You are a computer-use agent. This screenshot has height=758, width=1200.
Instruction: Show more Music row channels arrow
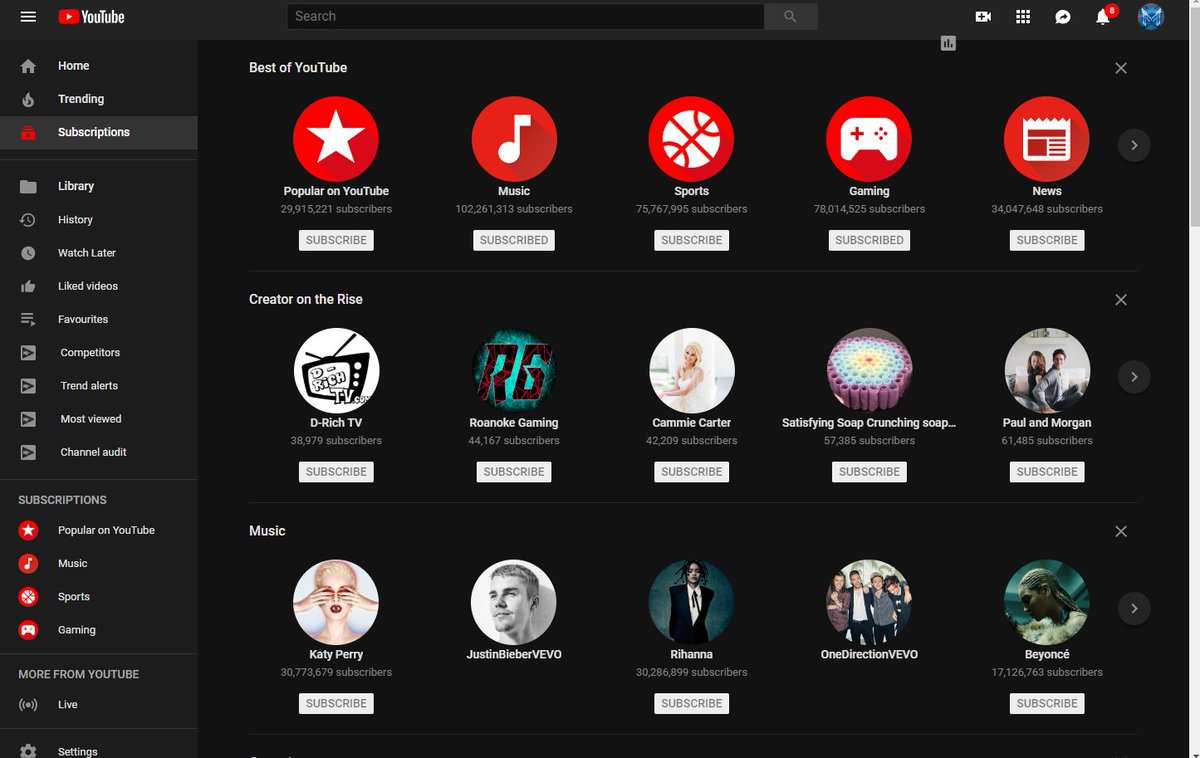(1134, 608)
